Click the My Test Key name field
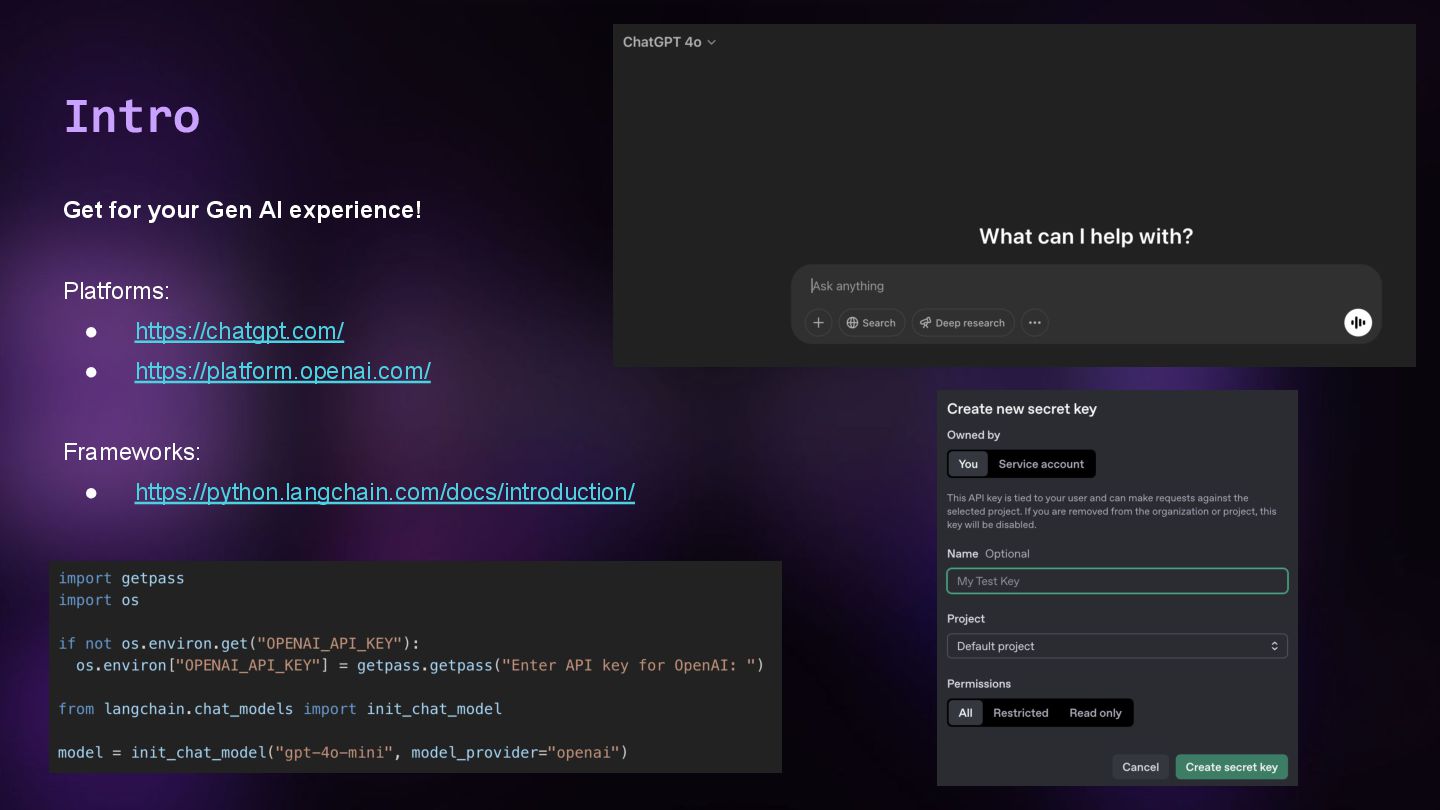This screenshot has height=810, width=1440. (x=1117, y=581)
